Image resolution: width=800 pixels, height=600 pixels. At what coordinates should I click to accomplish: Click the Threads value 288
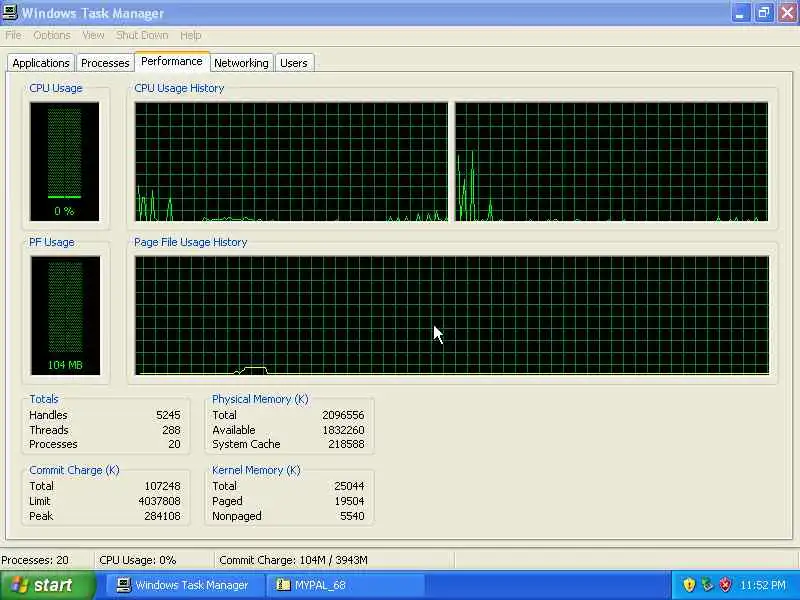[171, 430]
